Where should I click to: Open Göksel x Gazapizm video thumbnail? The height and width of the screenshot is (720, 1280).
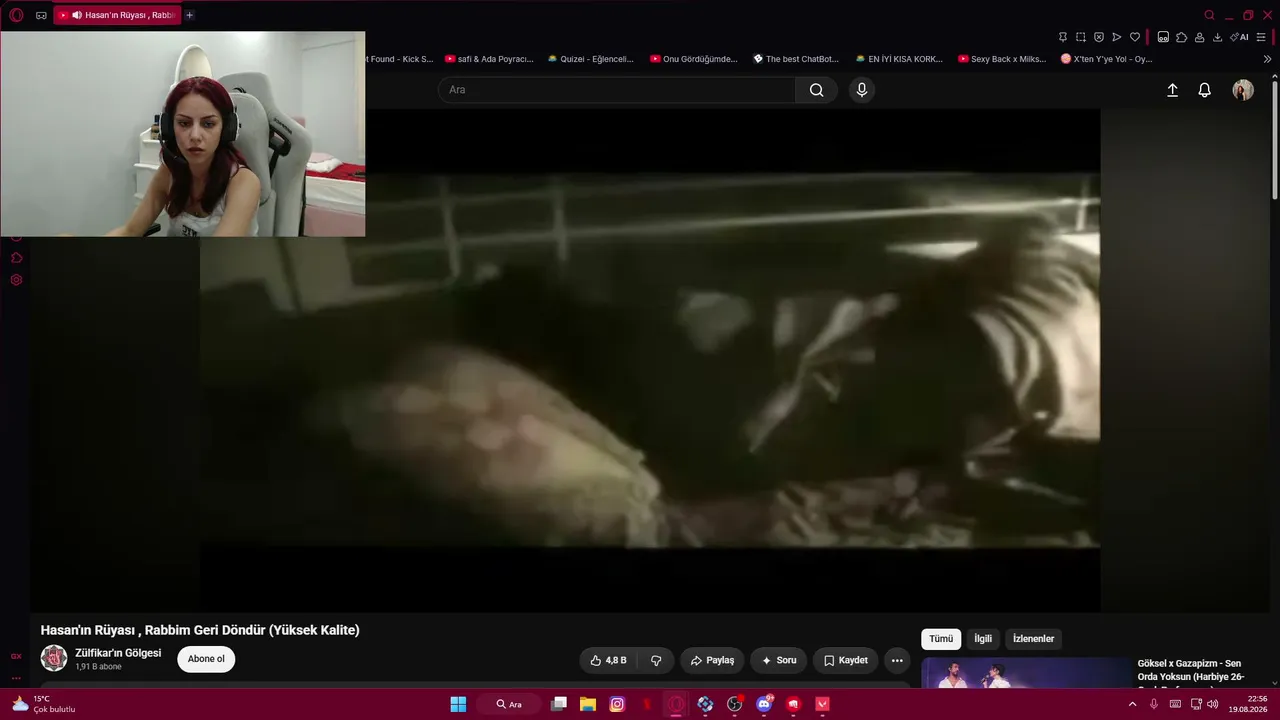click(1025, 673)
